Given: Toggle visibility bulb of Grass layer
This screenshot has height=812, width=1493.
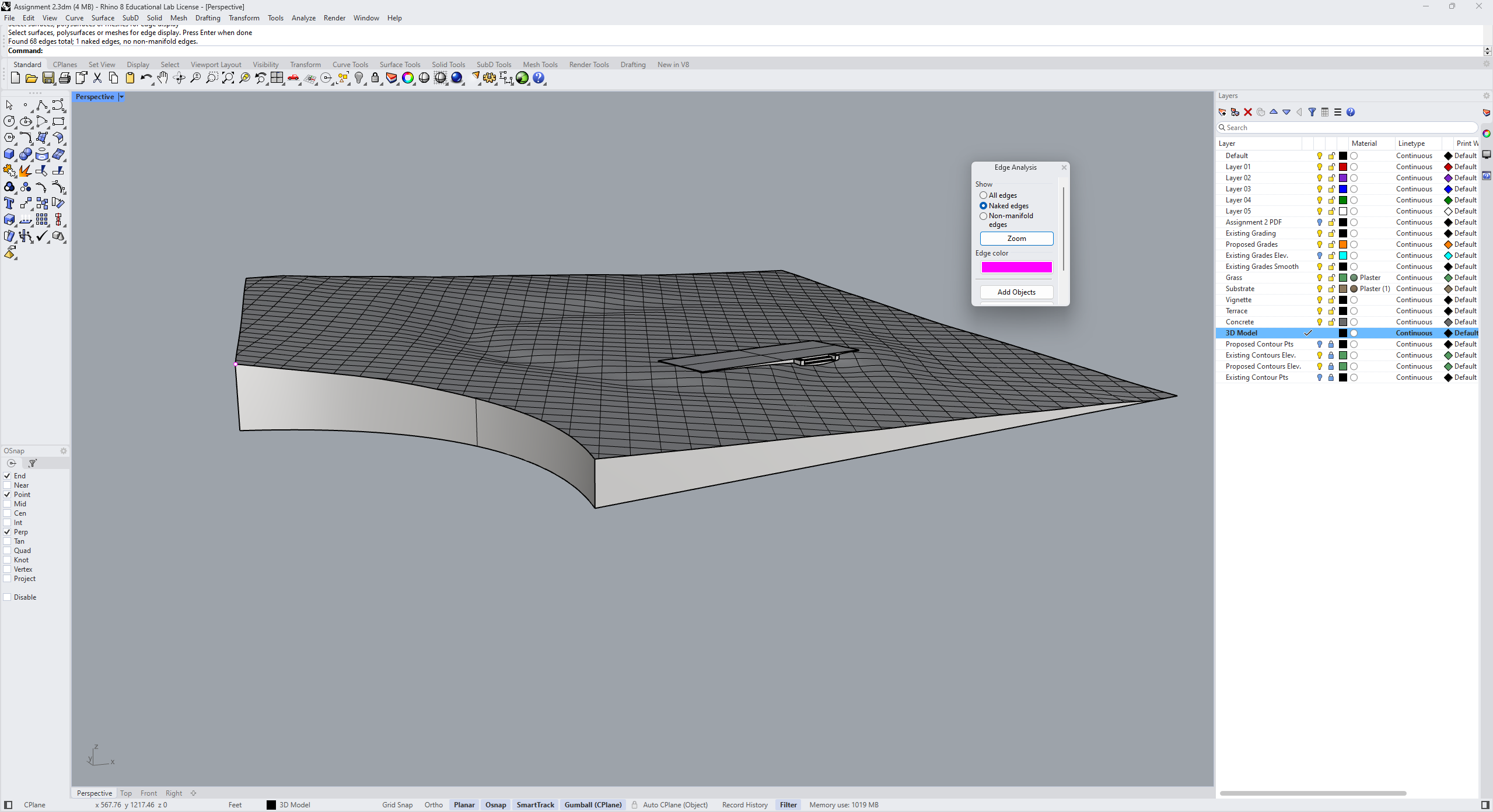Looking at the screenshot, I should [1320, 278].
